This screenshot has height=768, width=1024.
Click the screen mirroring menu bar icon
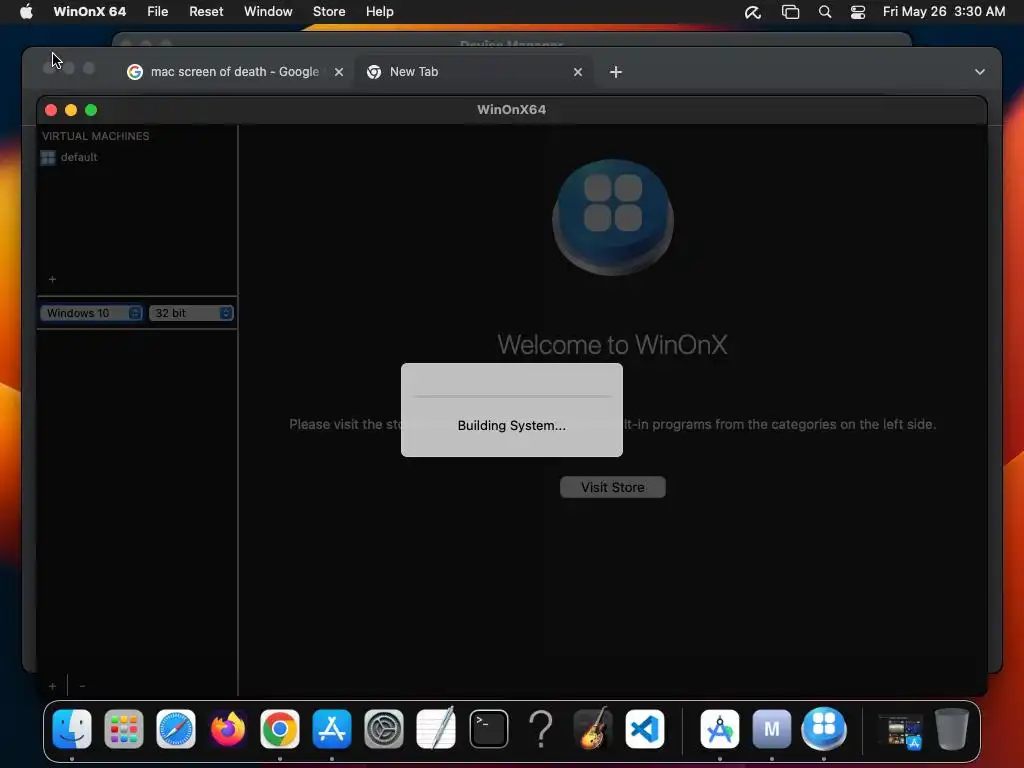click(790, 12)
